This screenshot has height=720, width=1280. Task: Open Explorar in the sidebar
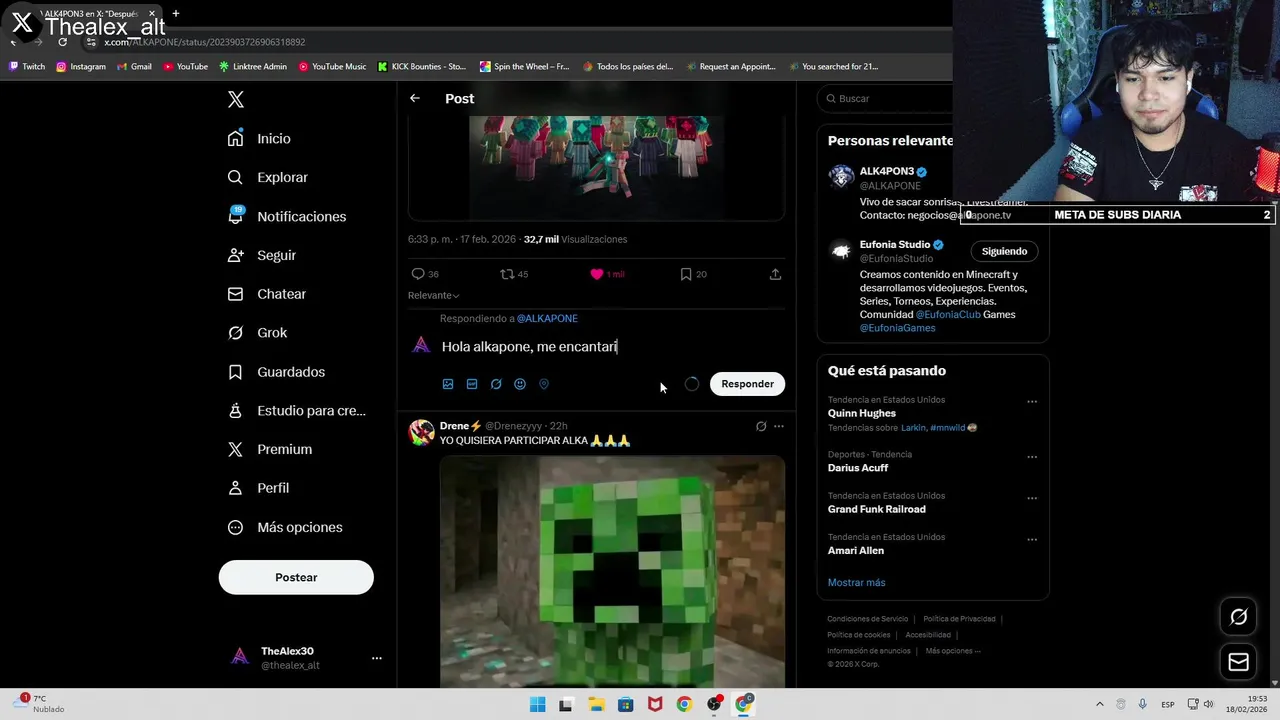pyautogui.click(x=268, y=177)
